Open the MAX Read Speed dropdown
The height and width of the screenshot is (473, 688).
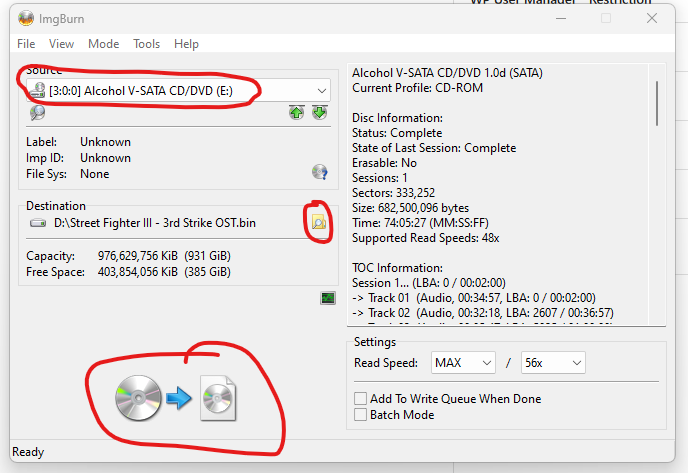463,363
